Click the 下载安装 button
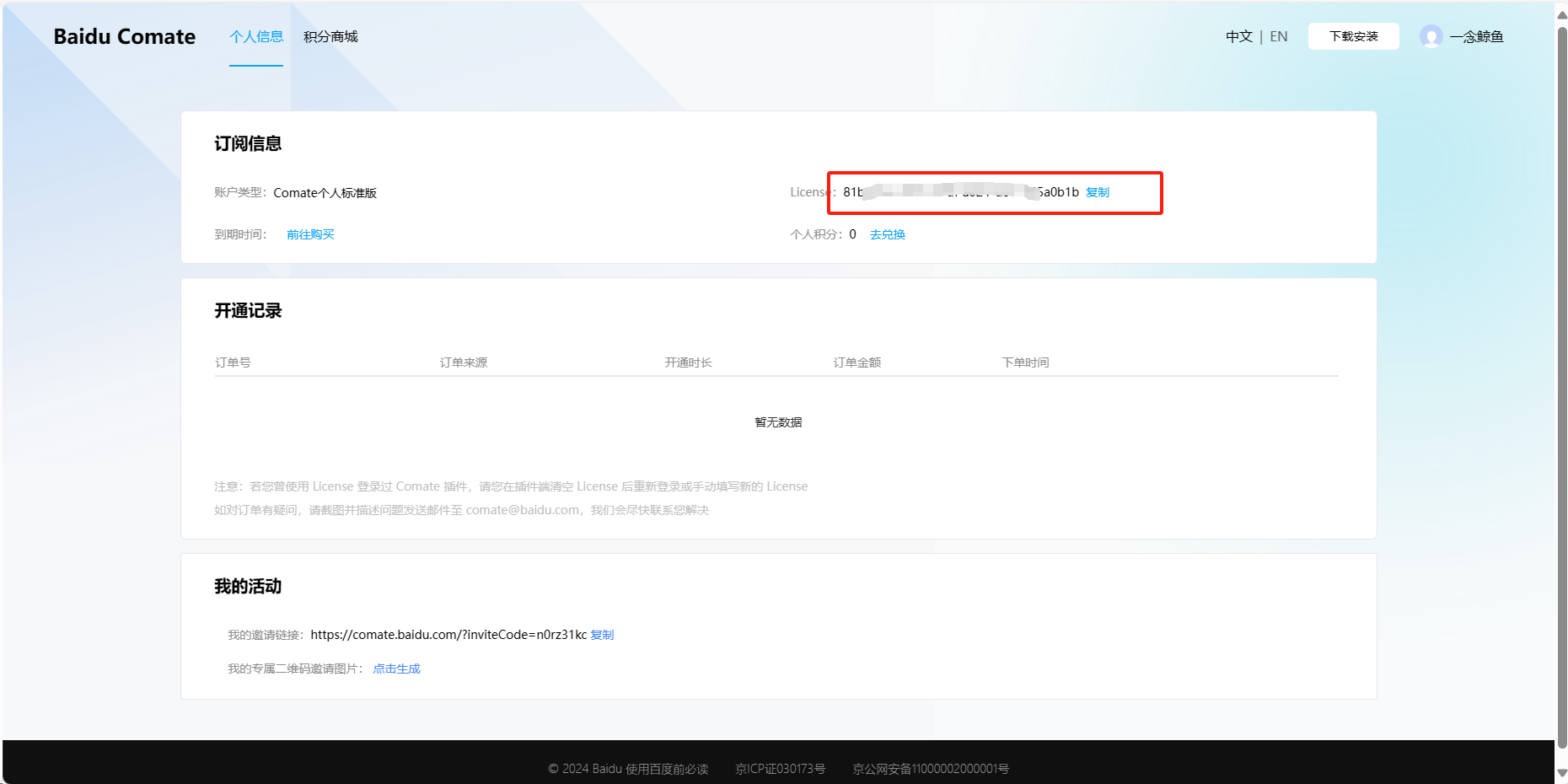The height and width of the screenshot is (784, 1568). point(1353,36)
